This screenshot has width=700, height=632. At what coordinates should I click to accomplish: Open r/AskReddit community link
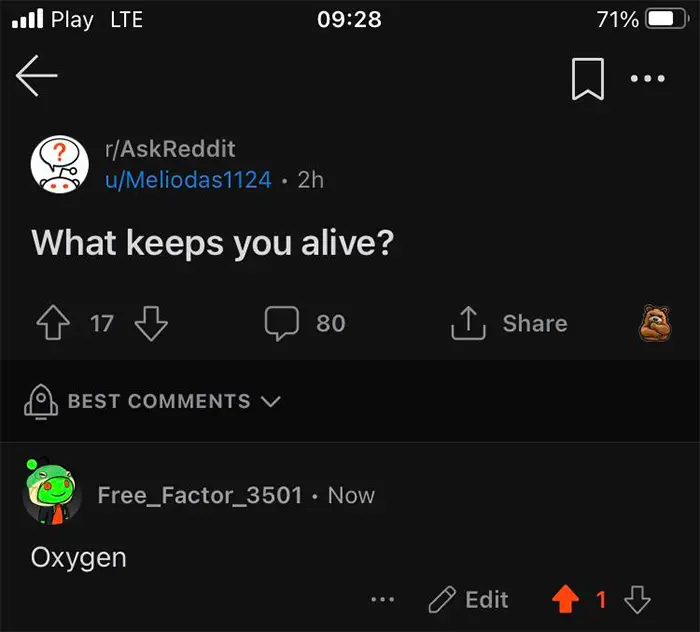pos(170,149)
